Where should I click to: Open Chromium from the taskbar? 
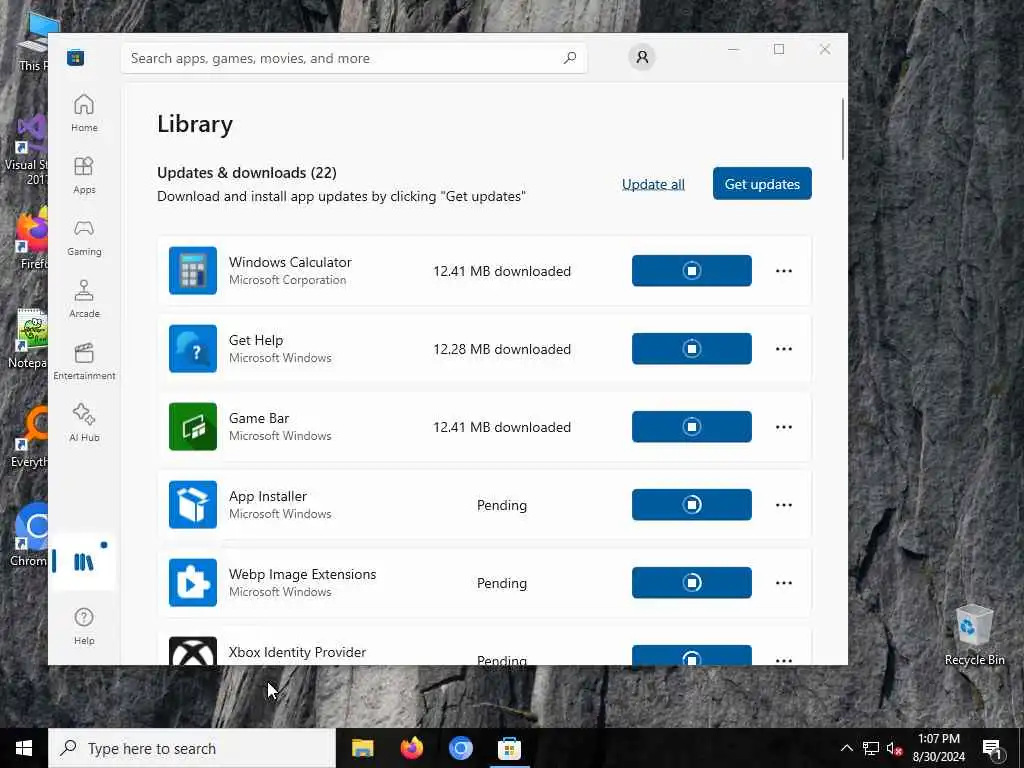click(x=460, y=748)
